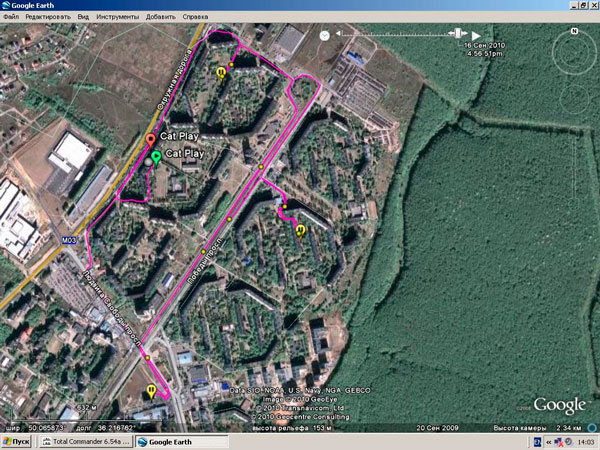Click the Окружная дорога road label
Image resolution: width=600 pixels, height=450 pixels.
point(174,80)
